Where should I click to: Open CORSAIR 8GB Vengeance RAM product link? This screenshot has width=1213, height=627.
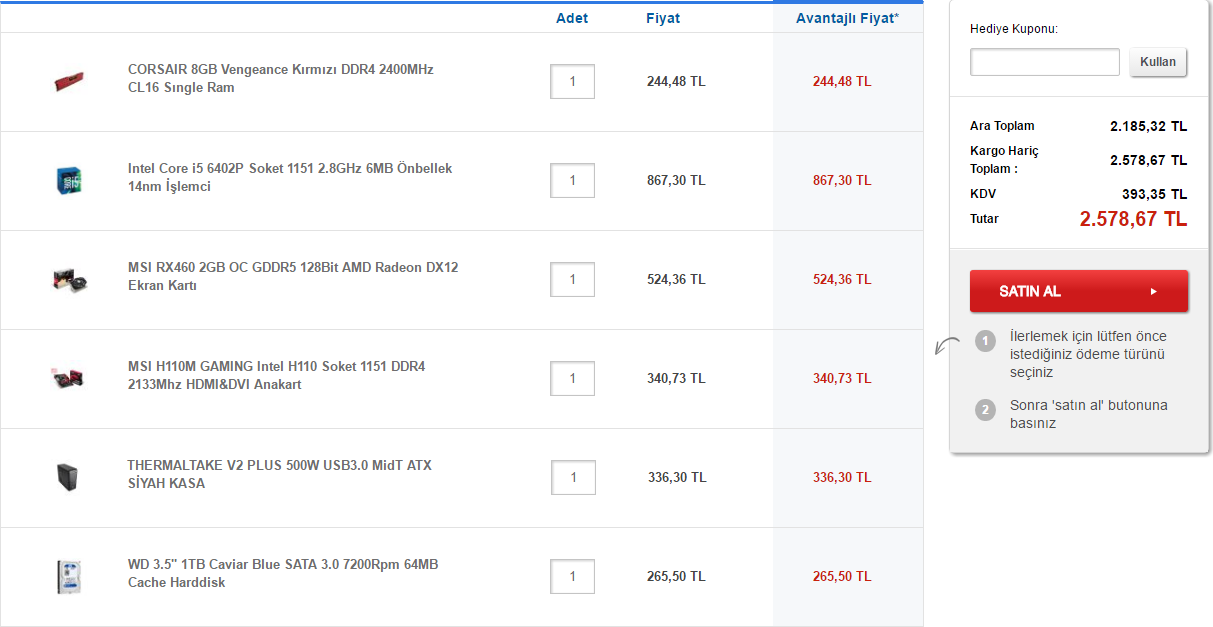point(280,78)
